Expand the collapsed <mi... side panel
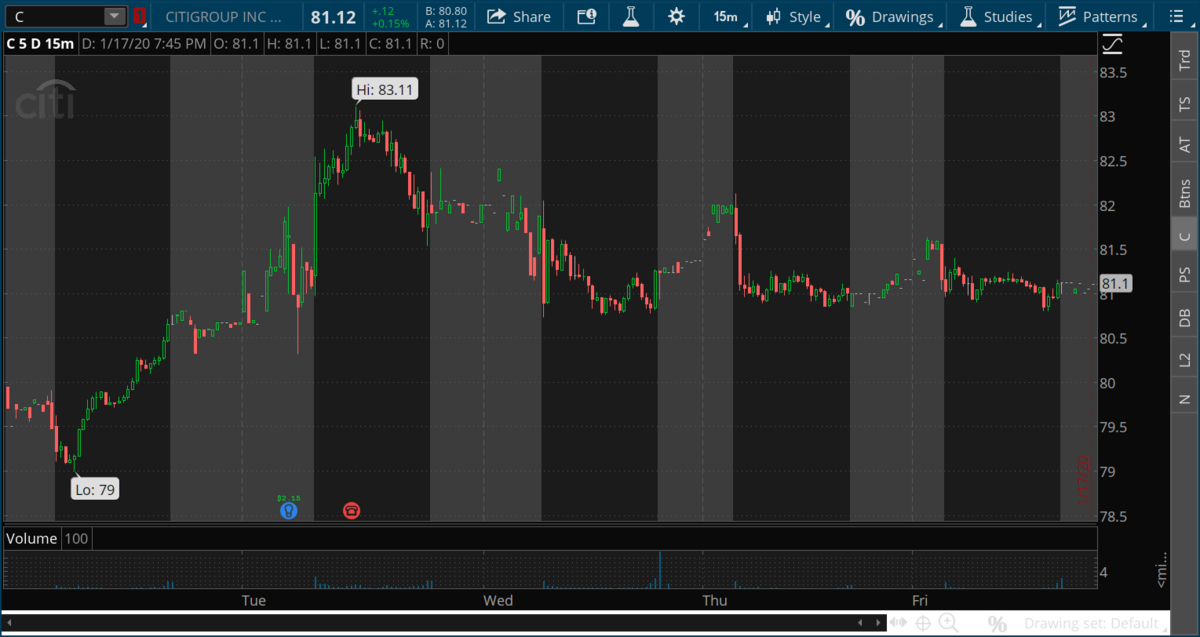 (x=1162, y=568)
